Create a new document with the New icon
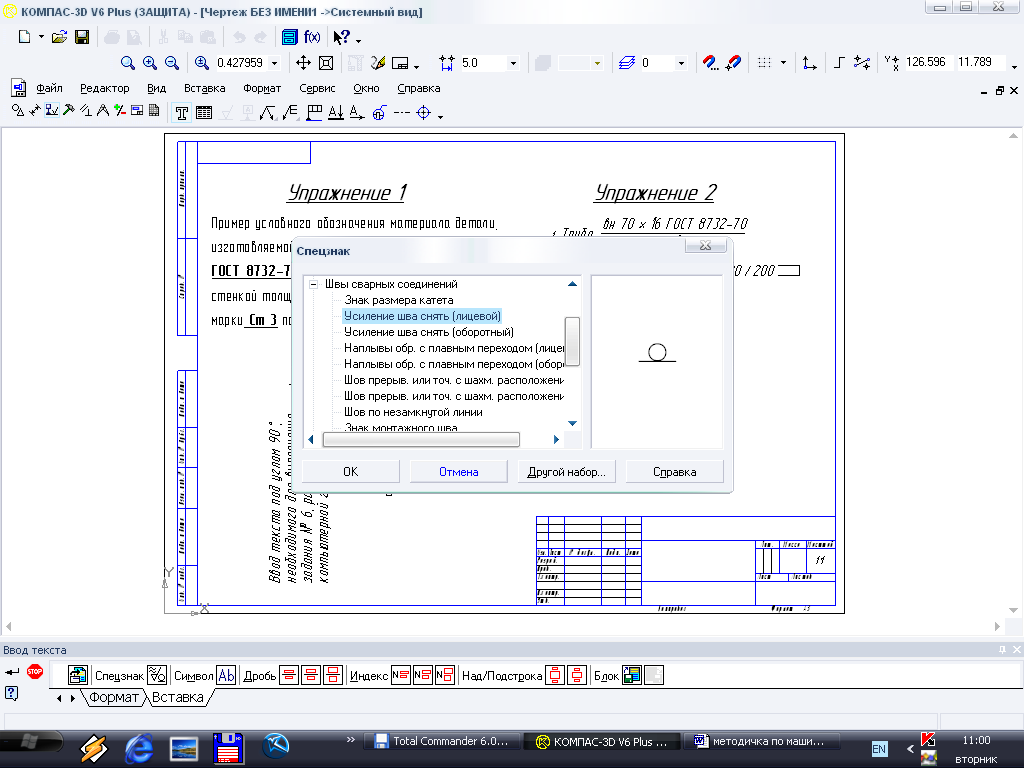This screenshot has width=1024, height=768. pos(24,37)
